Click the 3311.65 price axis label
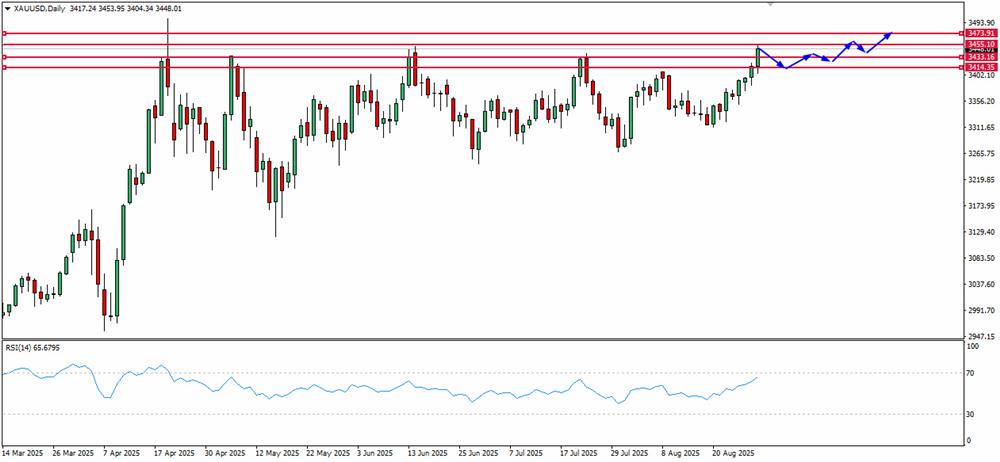The height and width of the screenshot is (462, 1000). 982,128
